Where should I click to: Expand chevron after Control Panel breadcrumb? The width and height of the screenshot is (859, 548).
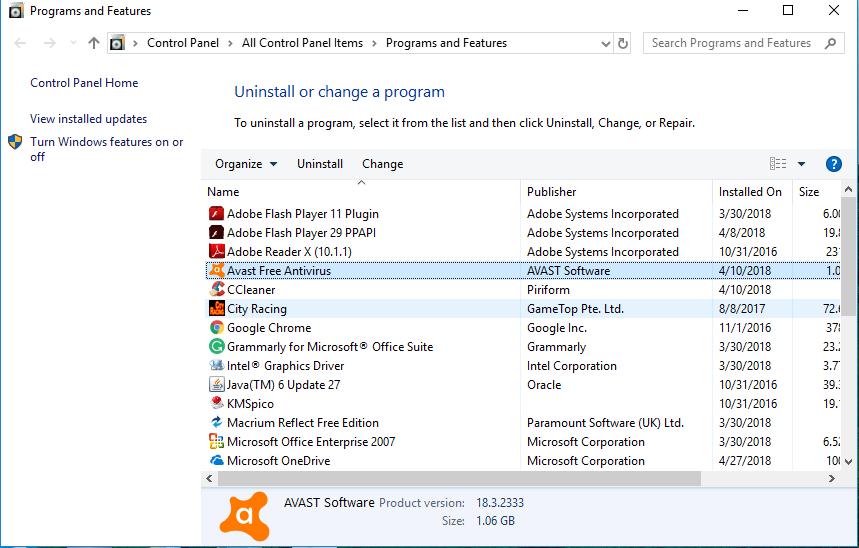pos(230,43)
